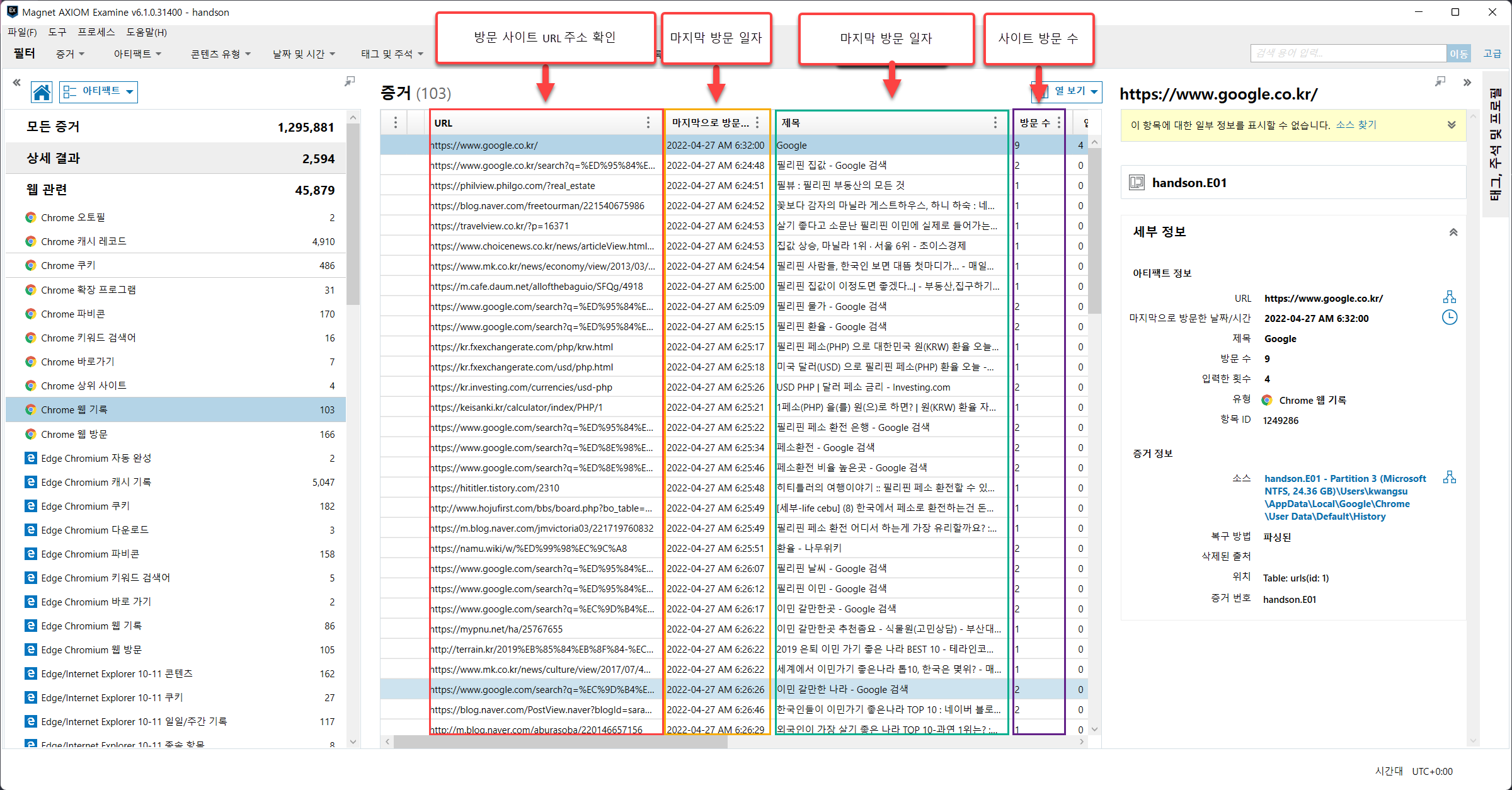Select the Chrome 쿠키 category
Image resolution: width=1512 pixels, height=790 pixels.
coord(176,265)
